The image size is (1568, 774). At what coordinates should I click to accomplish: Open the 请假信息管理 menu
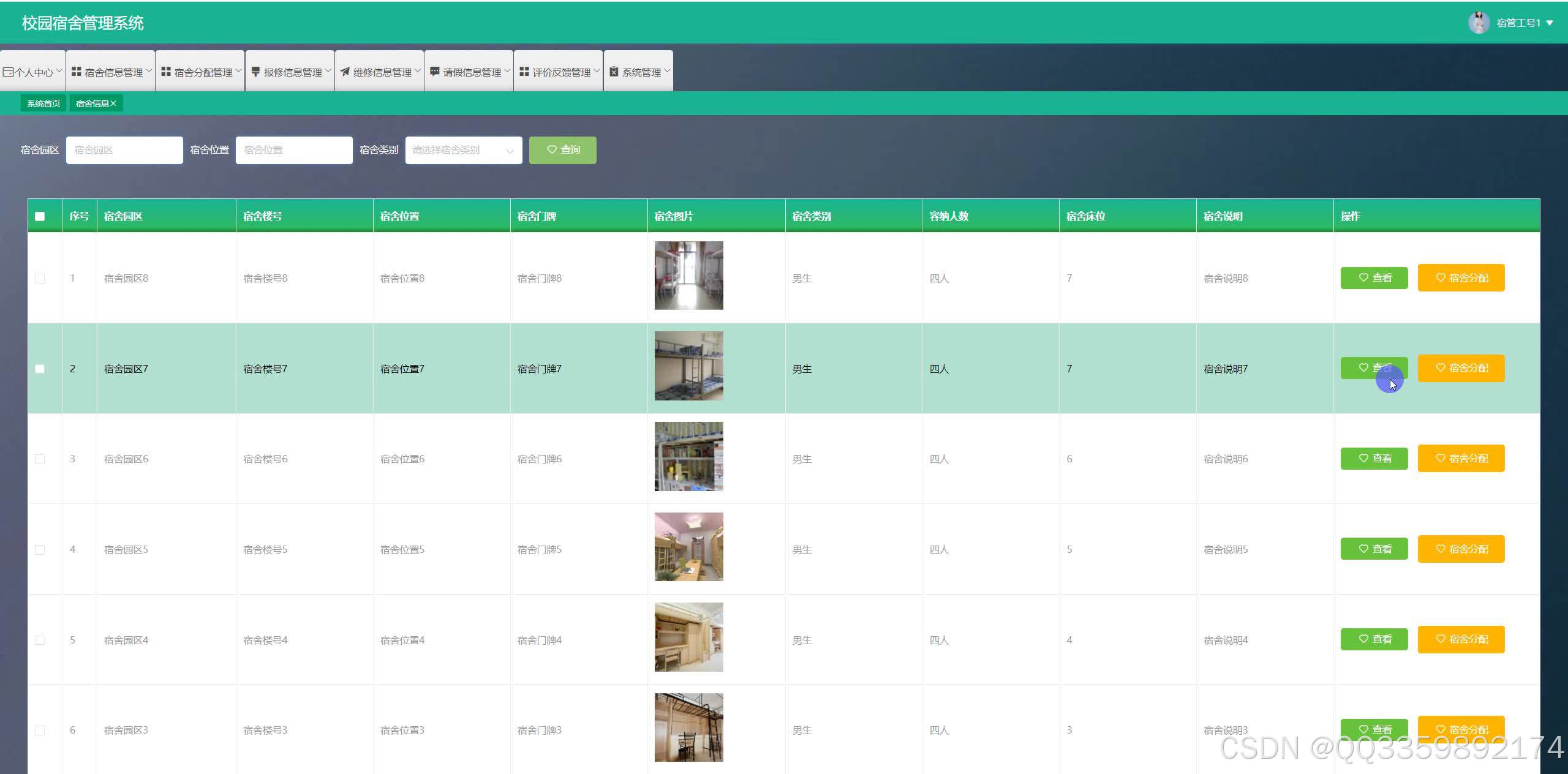pos(469,71)
